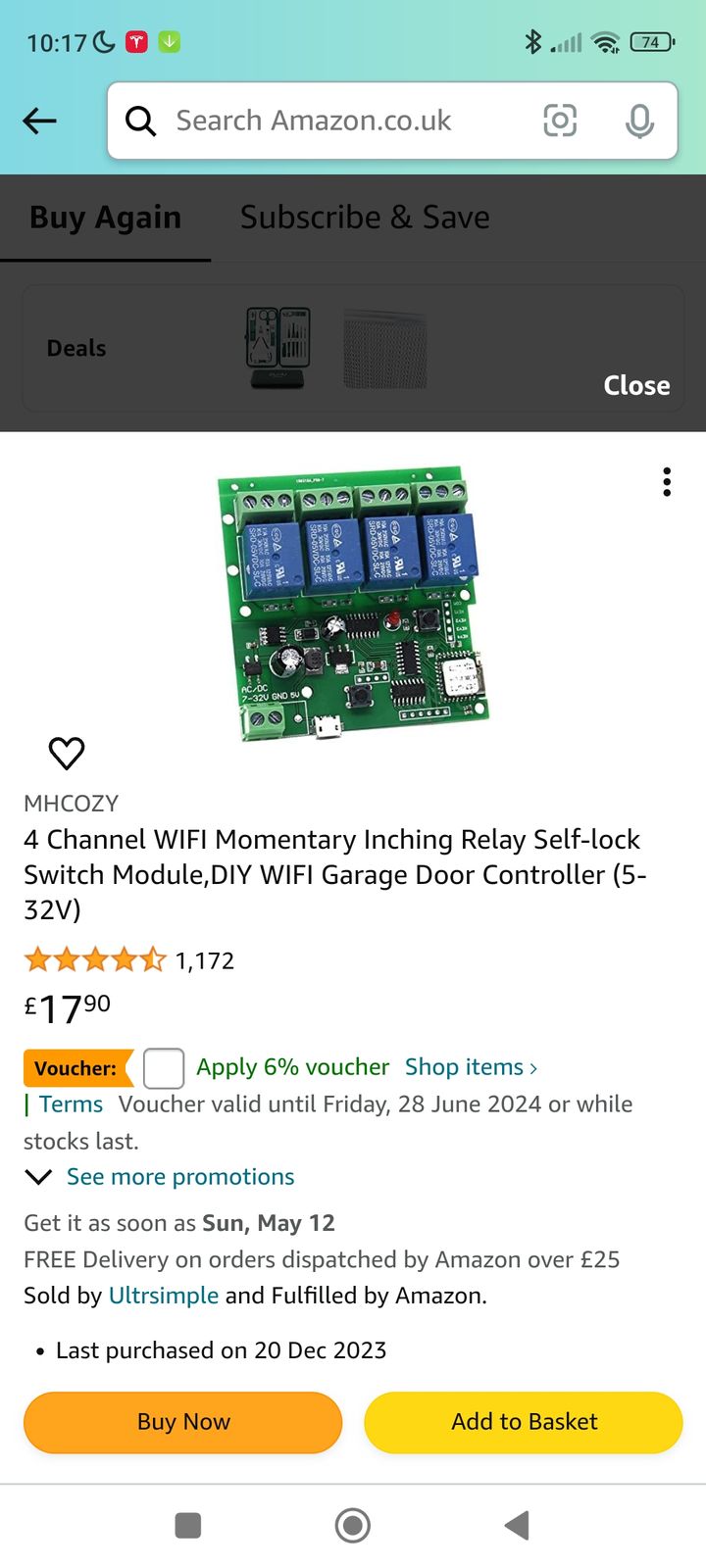
Task: Open seller Ultrsimple link
Action: (x=164, y=1296)
